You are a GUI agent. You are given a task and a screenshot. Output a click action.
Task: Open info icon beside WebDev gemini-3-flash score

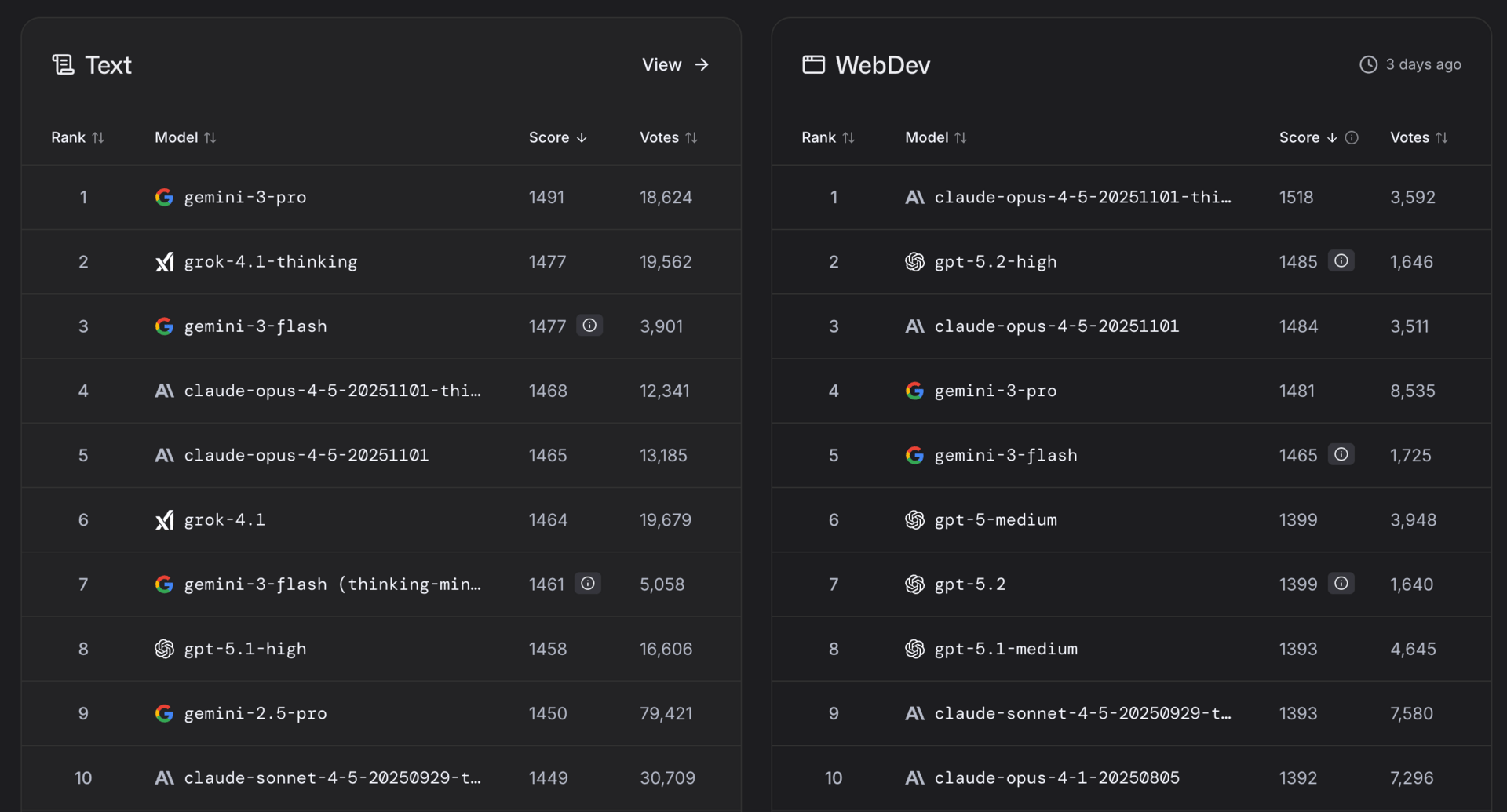tap(1341, 455)
